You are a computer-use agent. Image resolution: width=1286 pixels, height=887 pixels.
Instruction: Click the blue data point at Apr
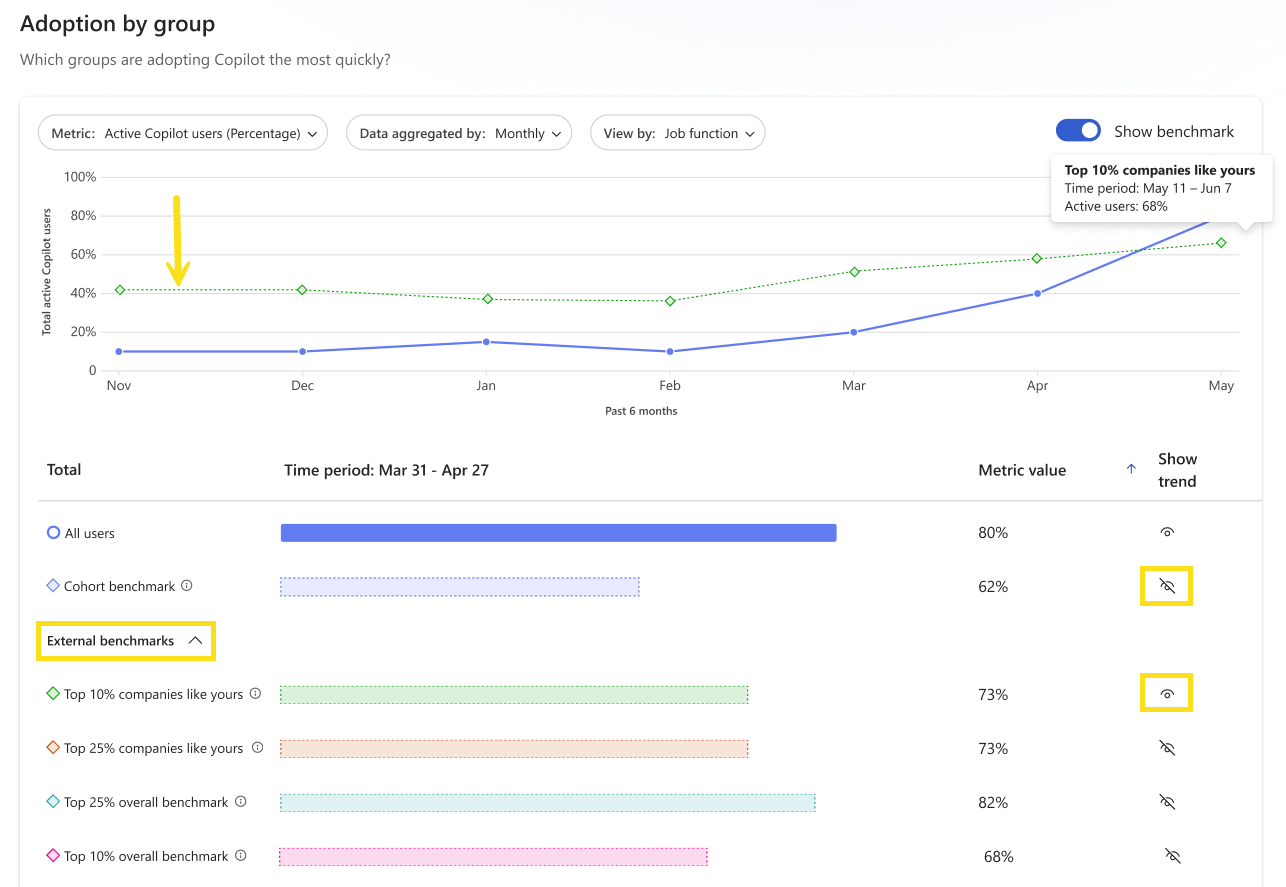[x=1038, y=293]
